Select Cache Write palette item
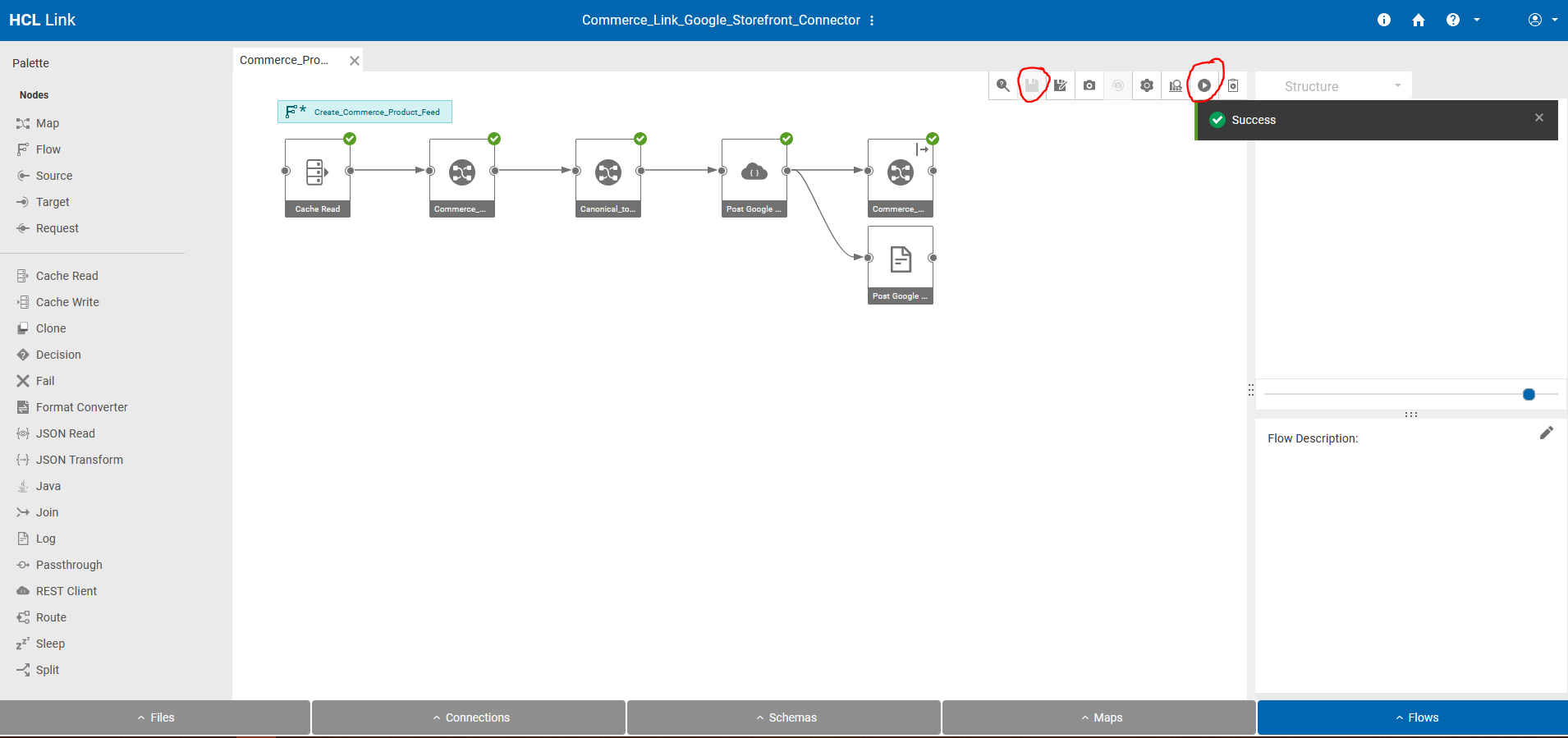Image resolution: width=1568 pixels, height=738 pixels. (x=57, y=302)
